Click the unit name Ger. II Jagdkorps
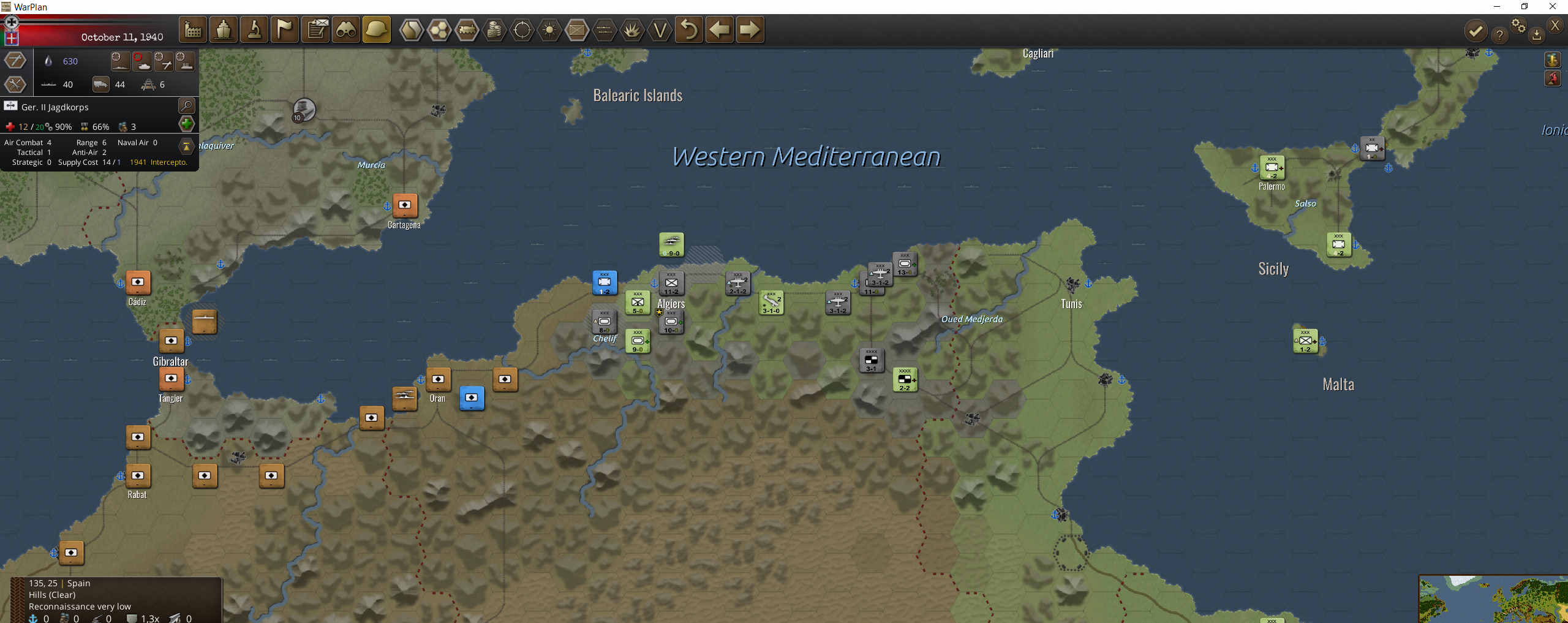This screenshot has height=623, width=1568. click(x=55, y=107)
